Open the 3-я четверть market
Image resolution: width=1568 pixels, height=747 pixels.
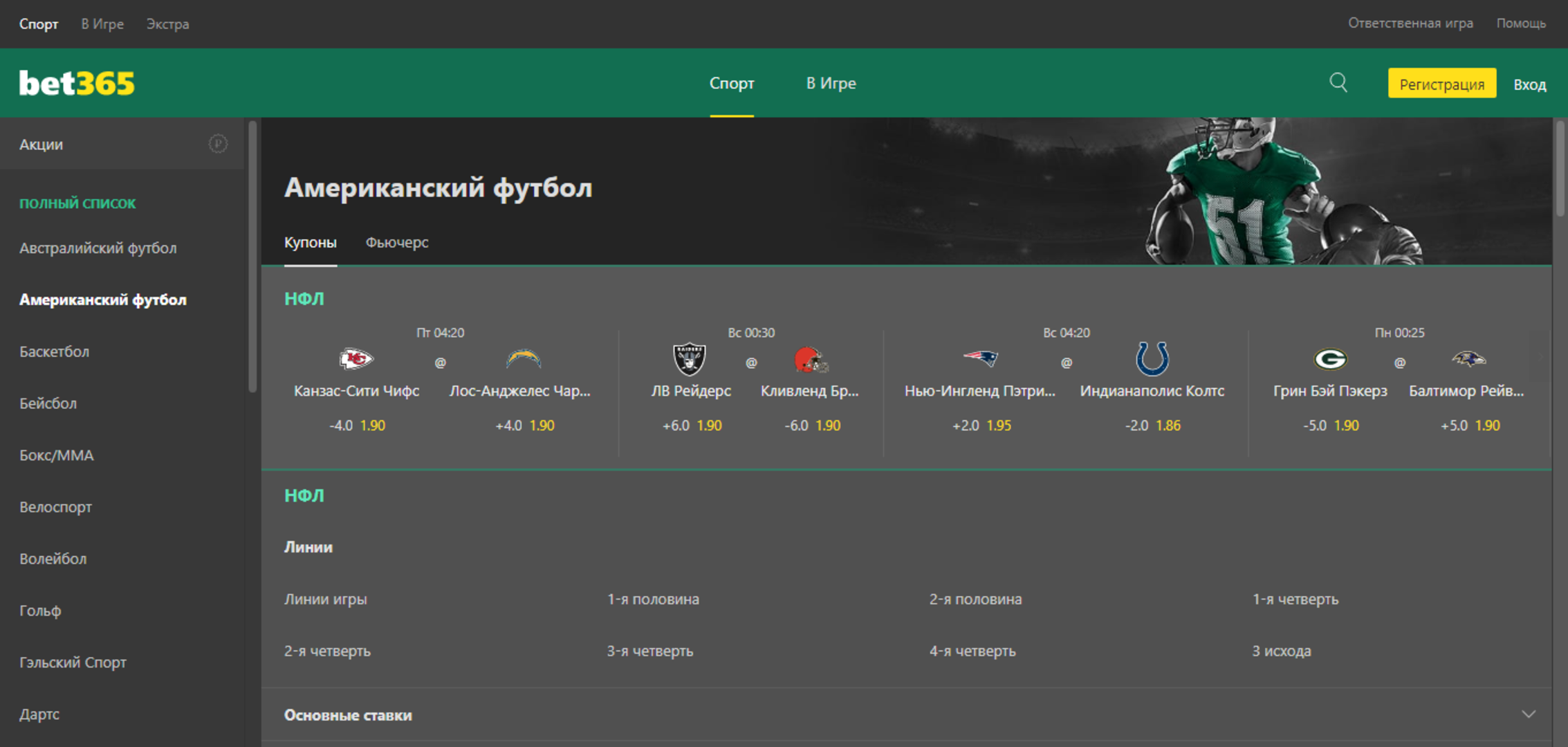(x=650, y=651)
